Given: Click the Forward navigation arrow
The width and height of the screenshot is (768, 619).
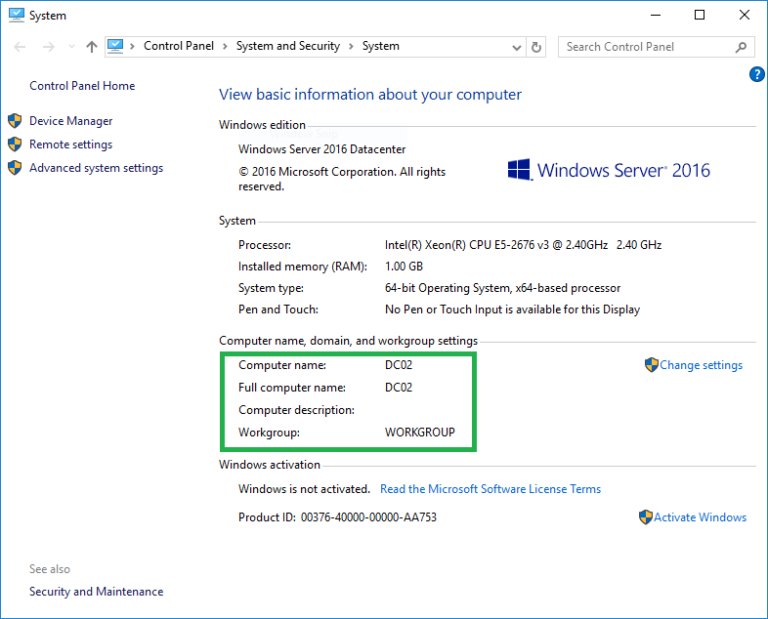Looking at the screenshot, I should point(47,47).
